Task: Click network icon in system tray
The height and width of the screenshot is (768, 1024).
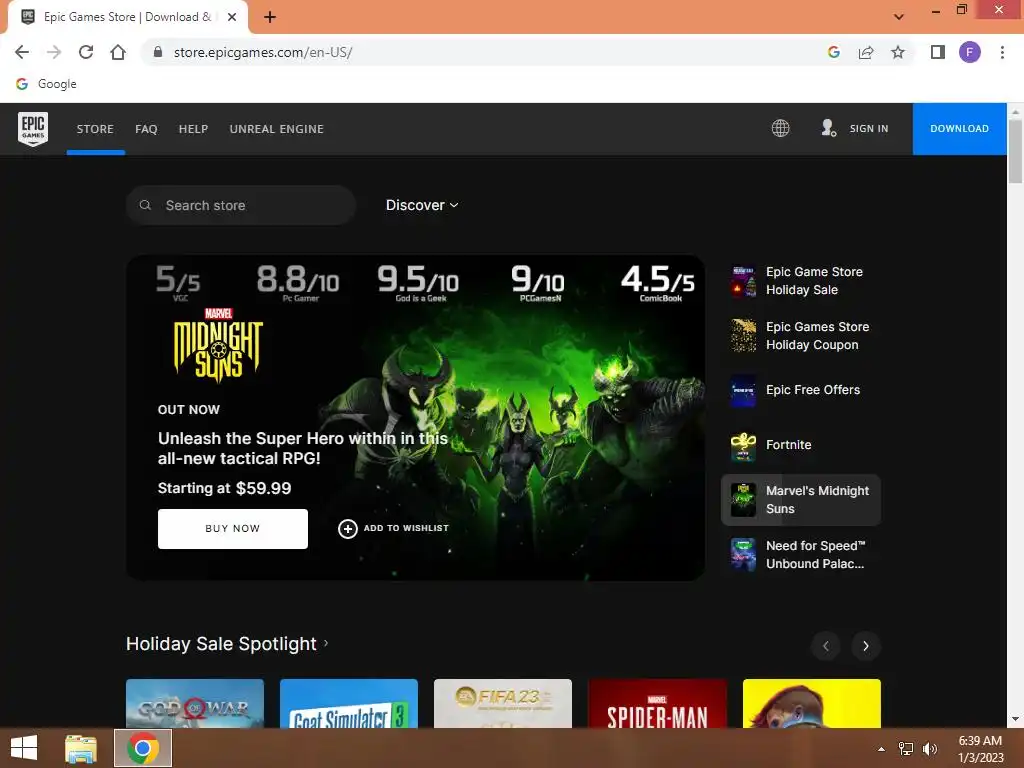Action: point(906,749)
